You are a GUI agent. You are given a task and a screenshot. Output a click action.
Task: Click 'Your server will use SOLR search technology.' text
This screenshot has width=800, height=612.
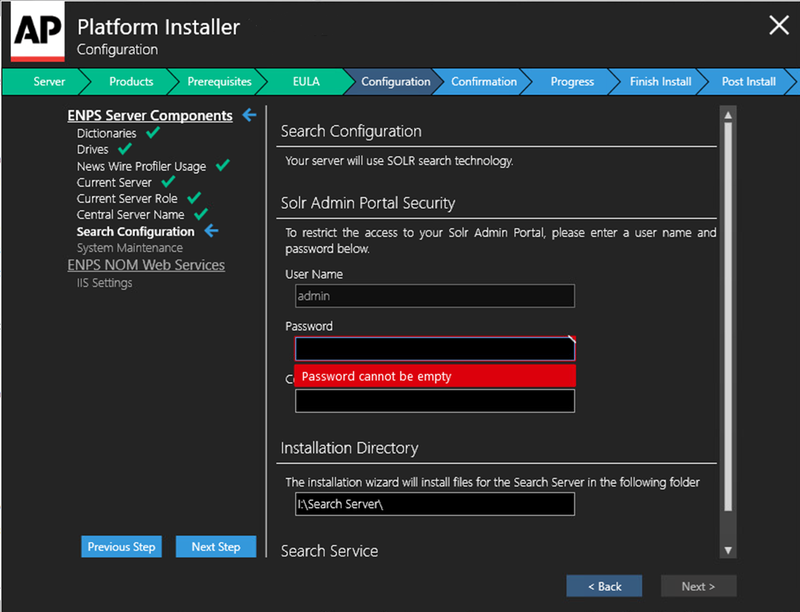click(x=399, y=161)
